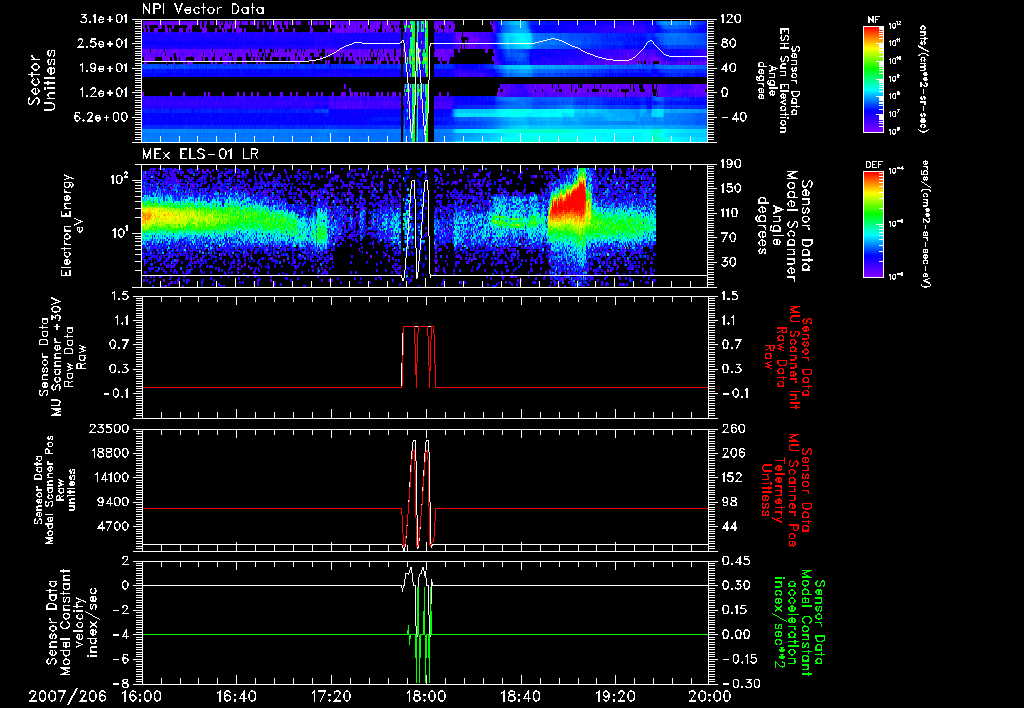Viewport: 1024px width, 708px height.
Task: Click the 'ESH Sun Elevation Angle' axis title
Action: pyautogui.click(x=779, y=80)
